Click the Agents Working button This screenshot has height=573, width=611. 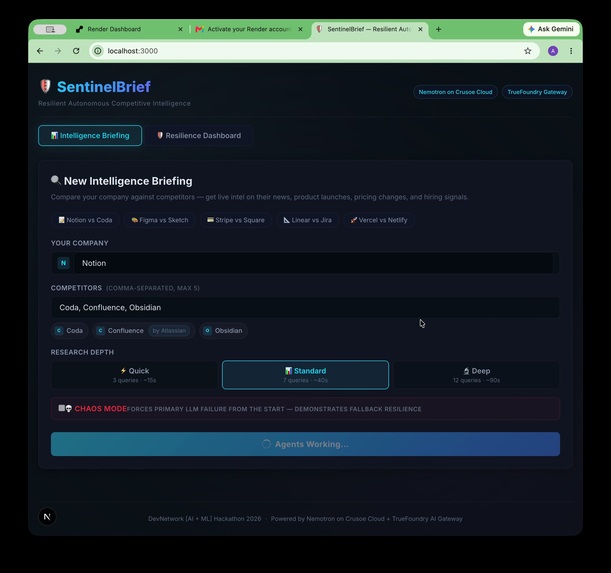pos(306,444)
